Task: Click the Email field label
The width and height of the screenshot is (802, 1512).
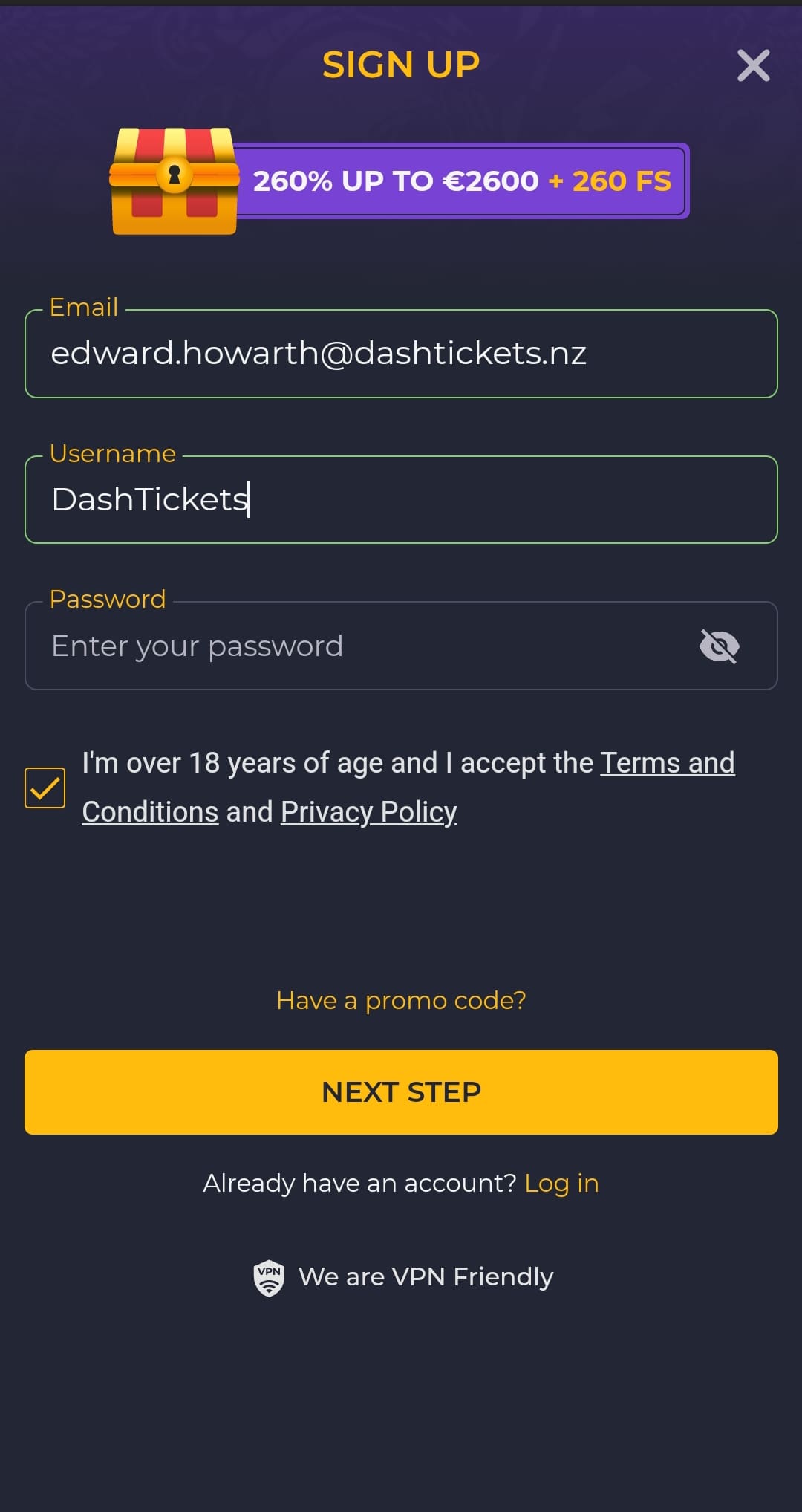Action: [84, 308]
